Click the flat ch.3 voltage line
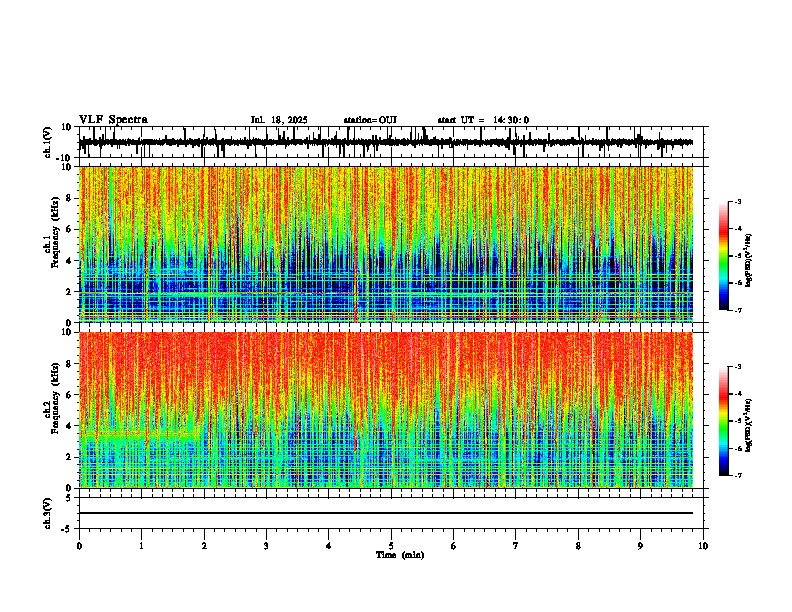This screenshot has width=792, height=612. click(386, 513)
